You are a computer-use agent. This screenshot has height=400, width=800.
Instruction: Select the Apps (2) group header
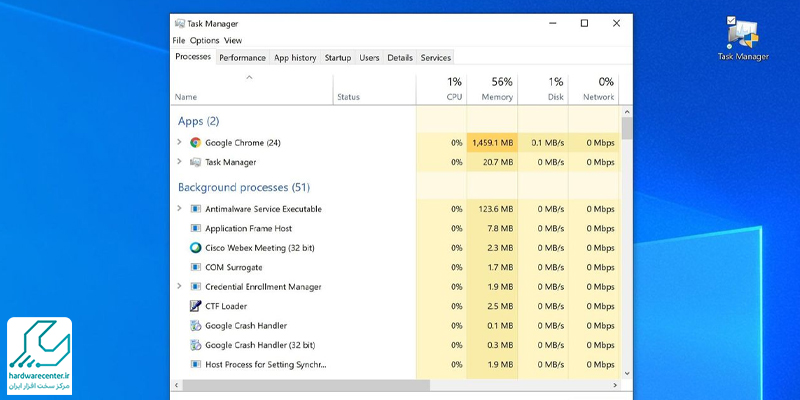pos(198,121)
